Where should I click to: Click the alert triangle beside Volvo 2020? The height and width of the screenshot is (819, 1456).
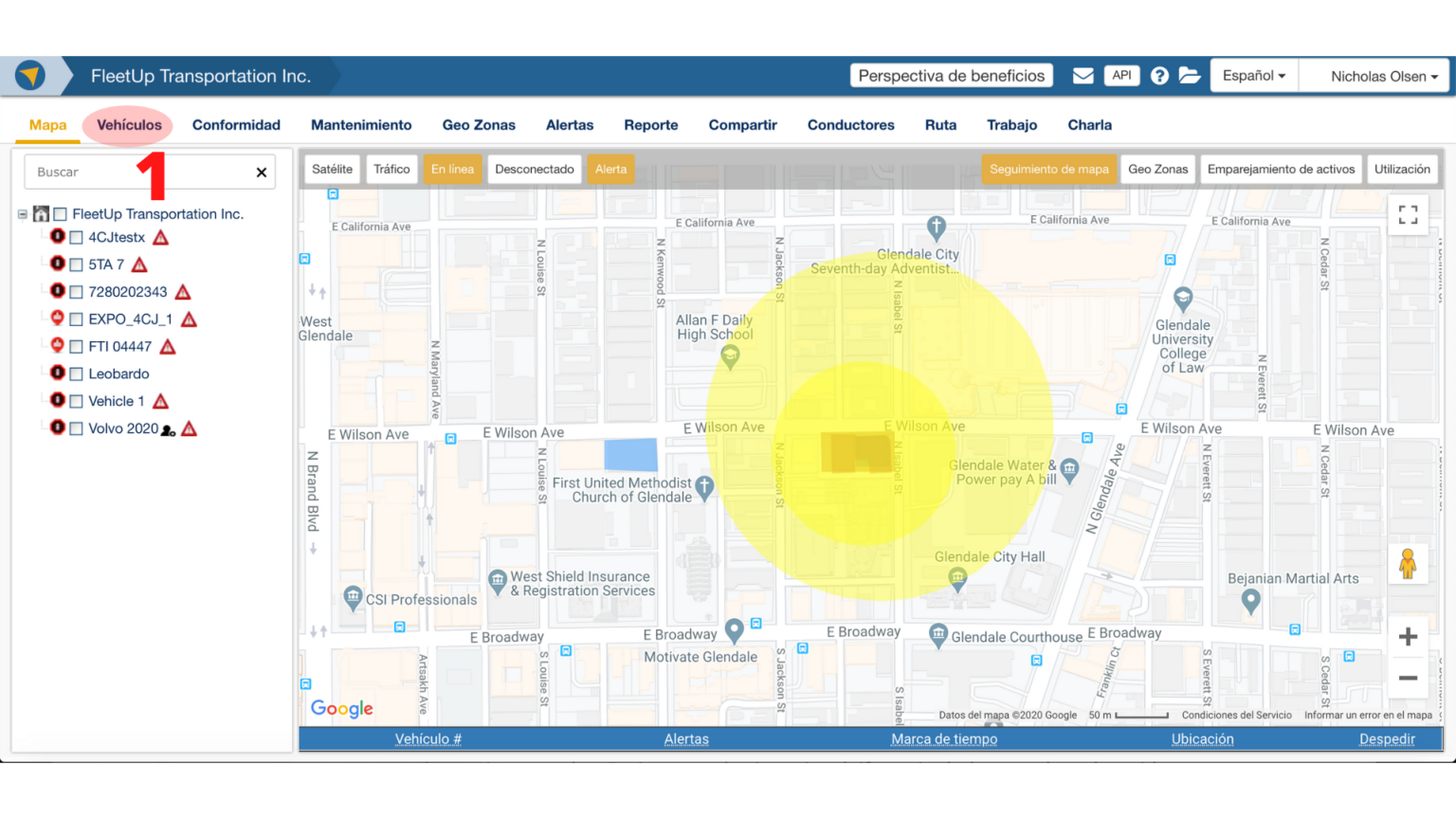(x=189, y=428)
